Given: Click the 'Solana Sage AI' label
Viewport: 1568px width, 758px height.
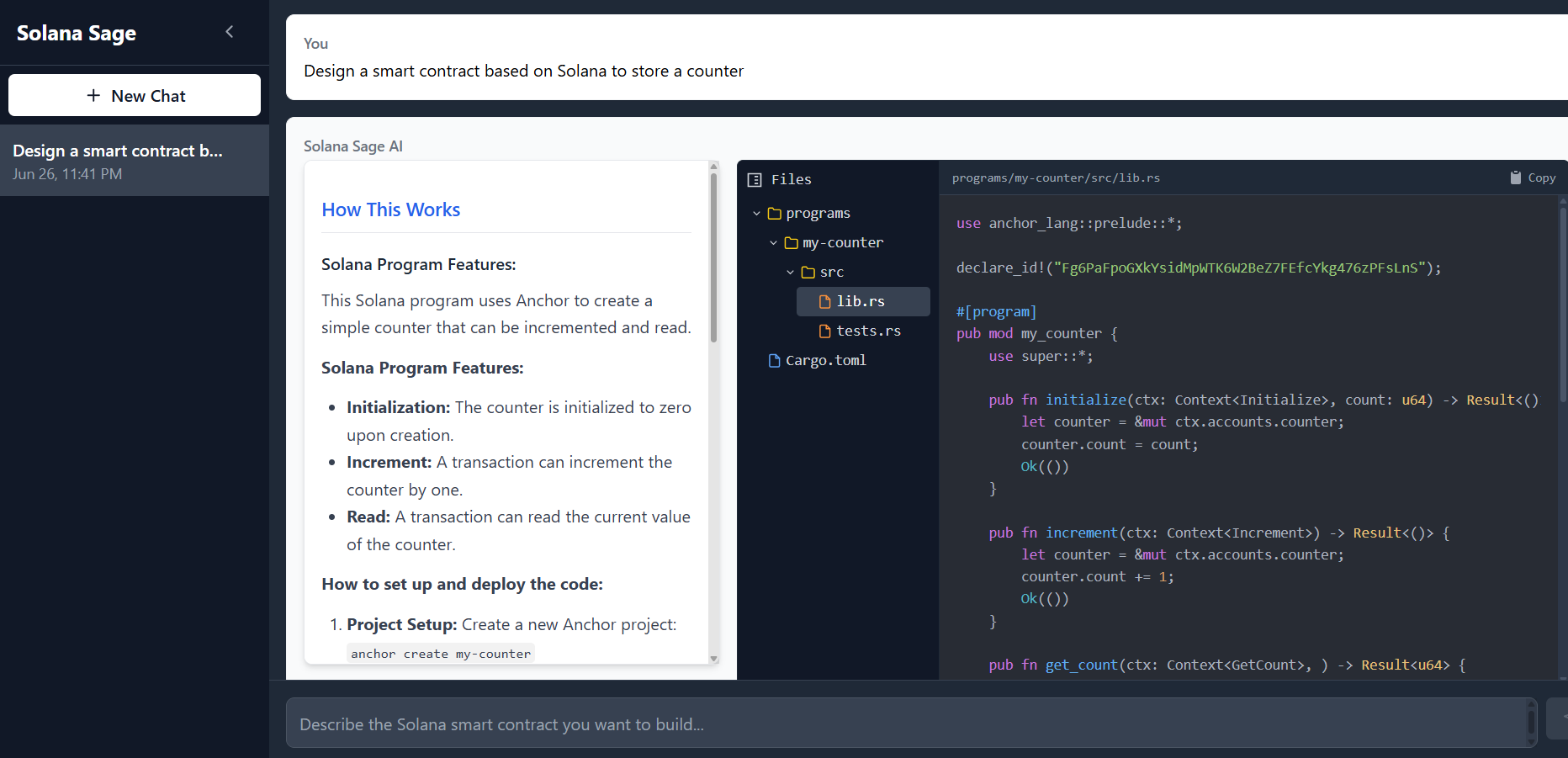Looking at the screenshot, I should click(x=353, y=146).
